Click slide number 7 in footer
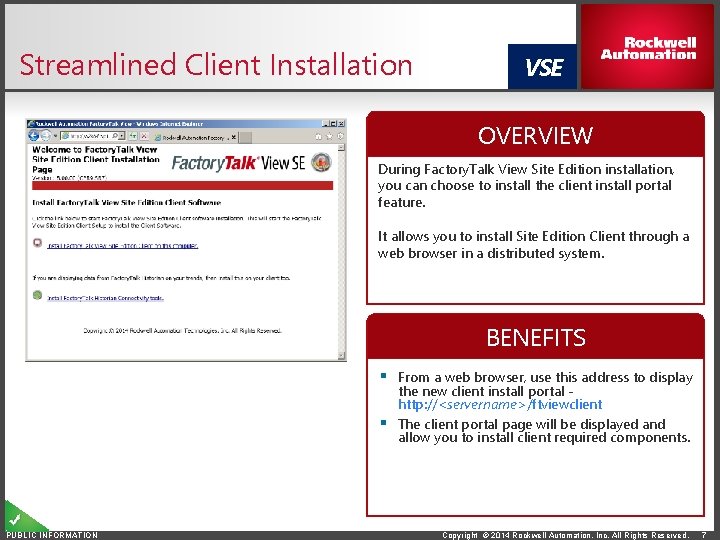Screen dimensions: 720x540 pos(704,535)
